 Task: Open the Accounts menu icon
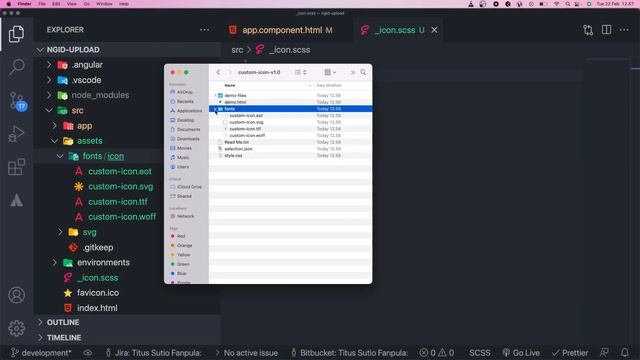click(x=16, y=295)
